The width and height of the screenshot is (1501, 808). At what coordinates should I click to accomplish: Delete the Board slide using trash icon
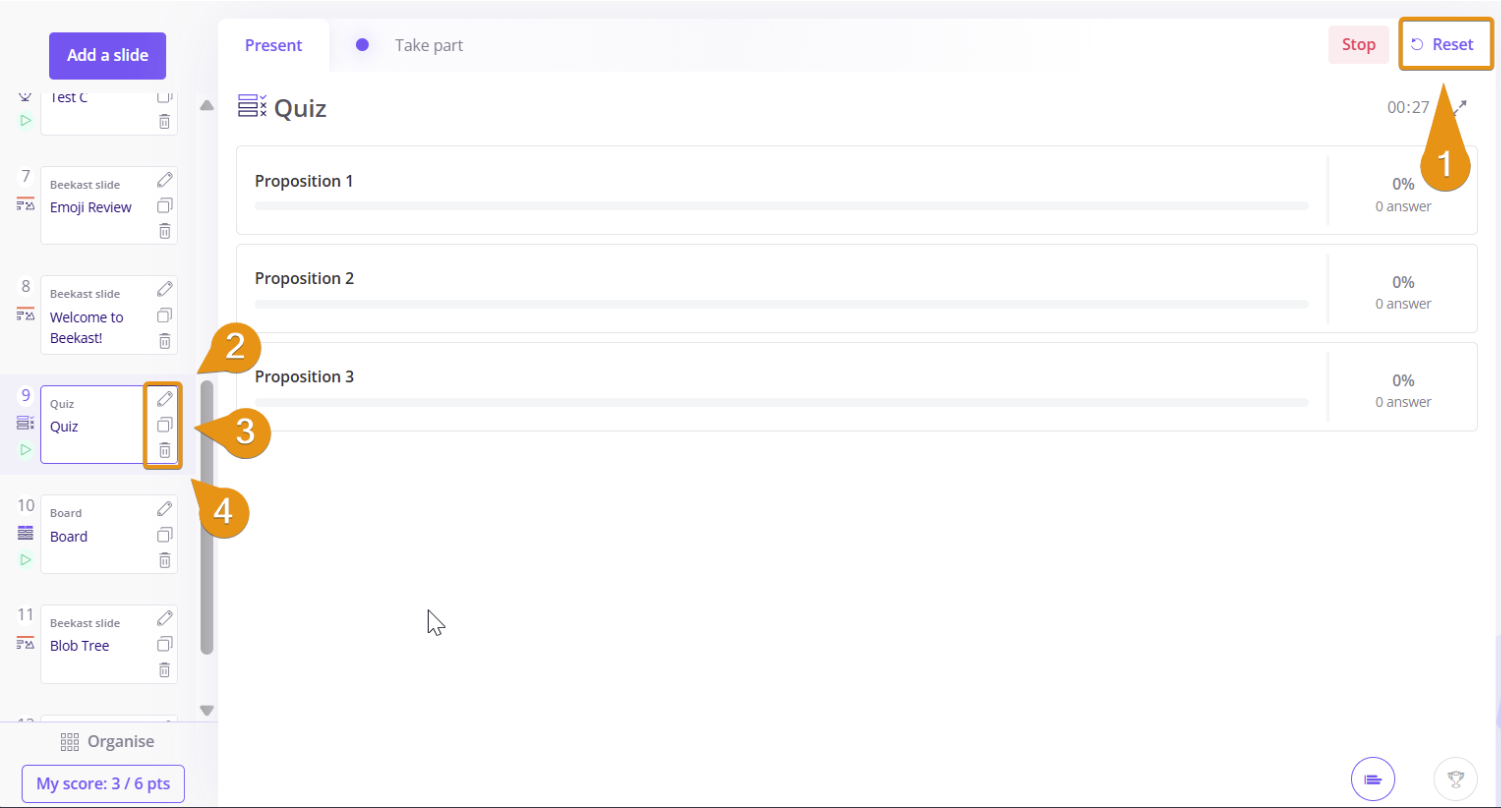click(165, 560)
